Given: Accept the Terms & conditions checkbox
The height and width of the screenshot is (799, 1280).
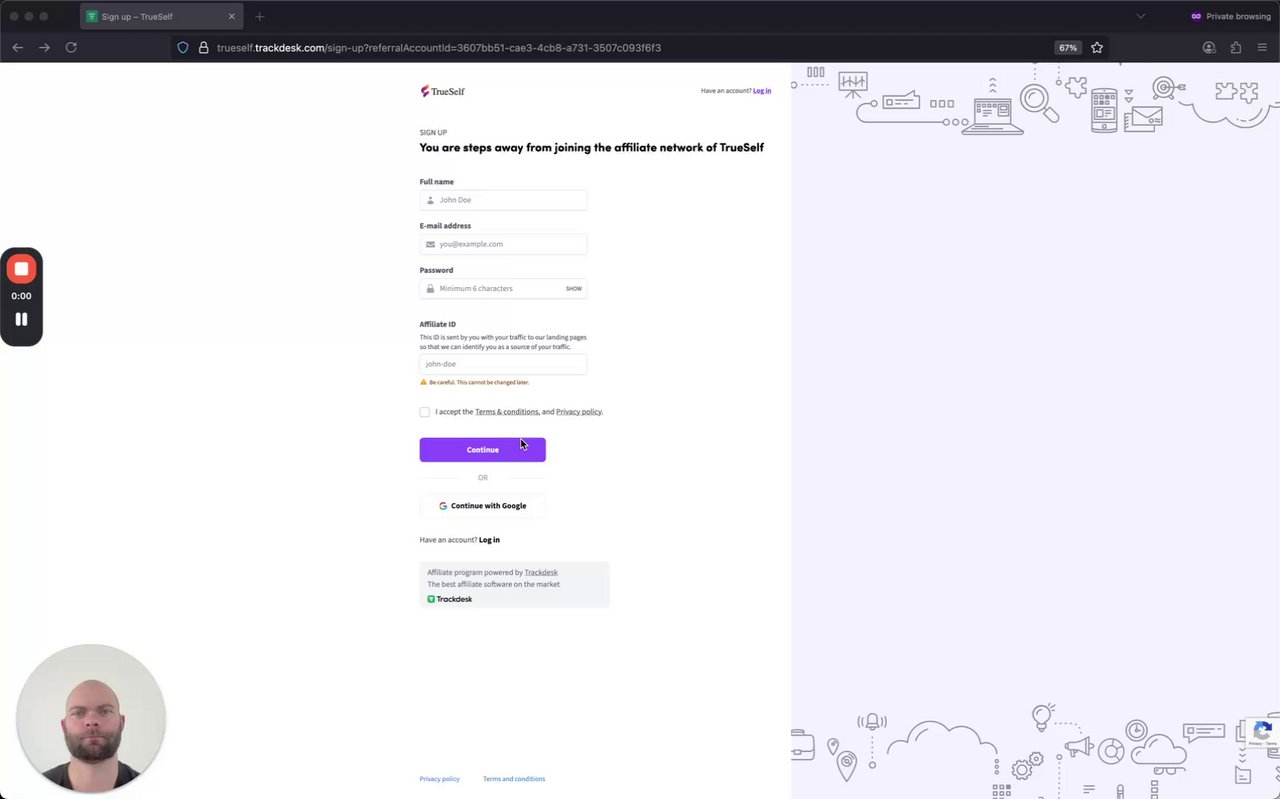Looking at the screenshot, I should (x=425, y=412).
